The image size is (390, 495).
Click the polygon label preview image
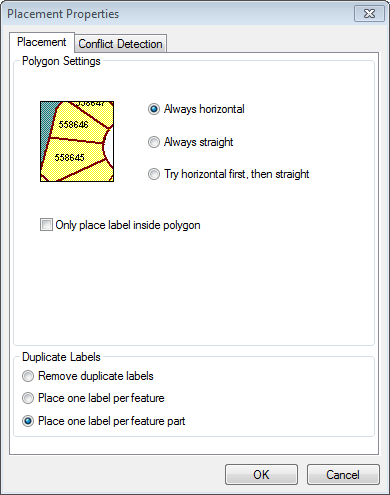[x=77, y=142]
